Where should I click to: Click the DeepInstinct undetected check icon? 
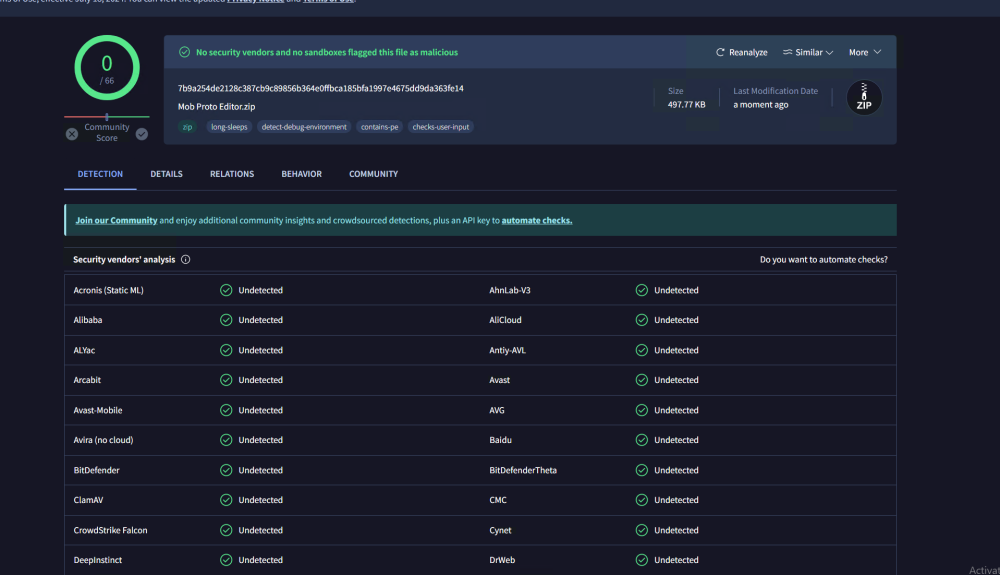[x=226, y=560]
